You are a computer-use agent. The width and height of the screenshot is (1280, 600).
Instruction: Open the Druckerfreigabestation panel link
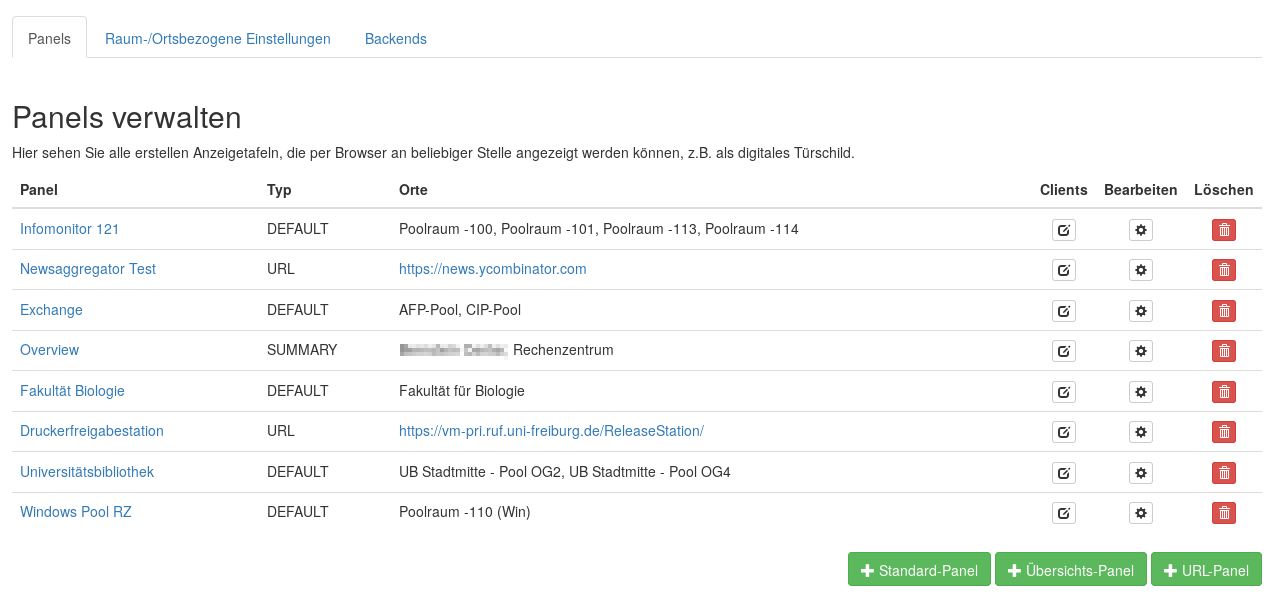coord(92,431)
